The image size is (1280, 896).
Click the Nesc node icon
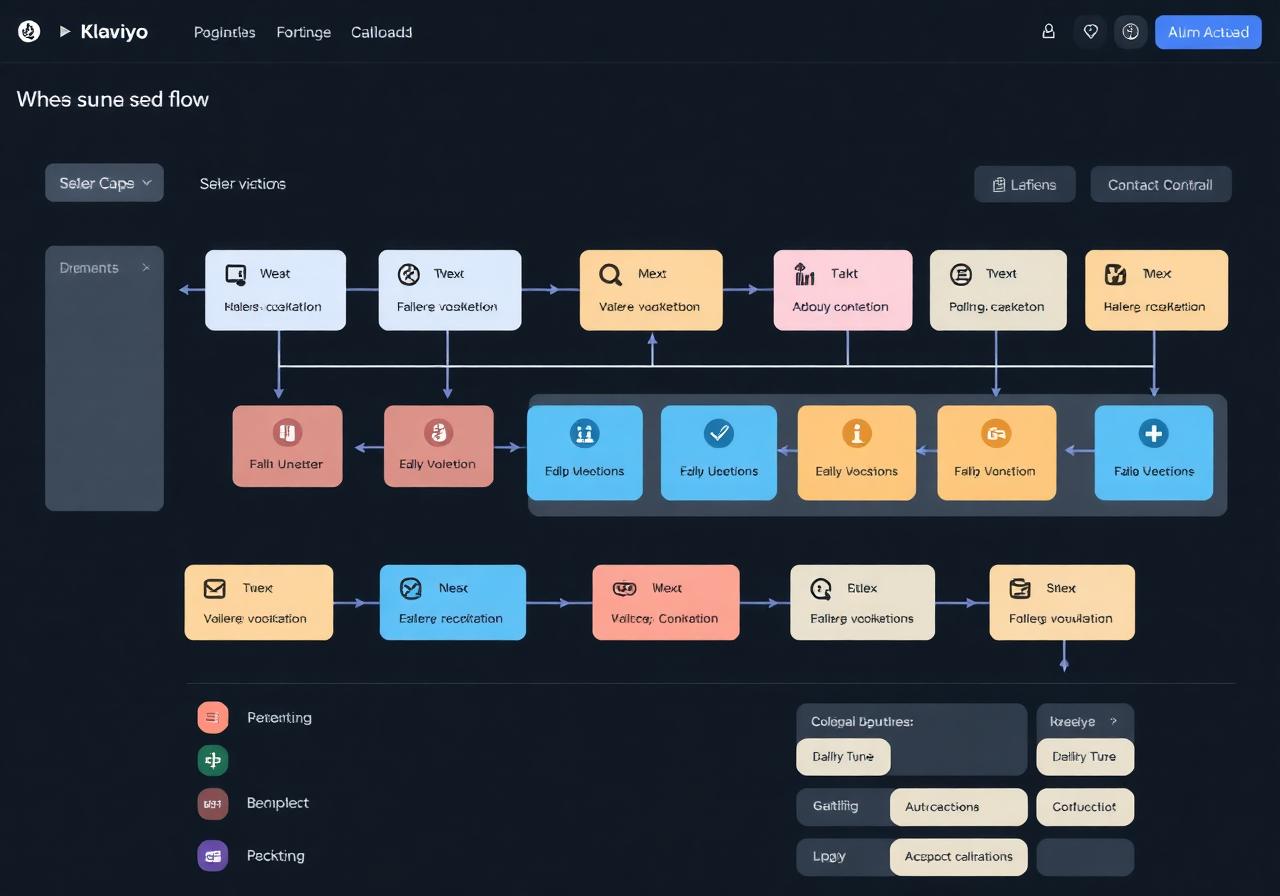410,588
